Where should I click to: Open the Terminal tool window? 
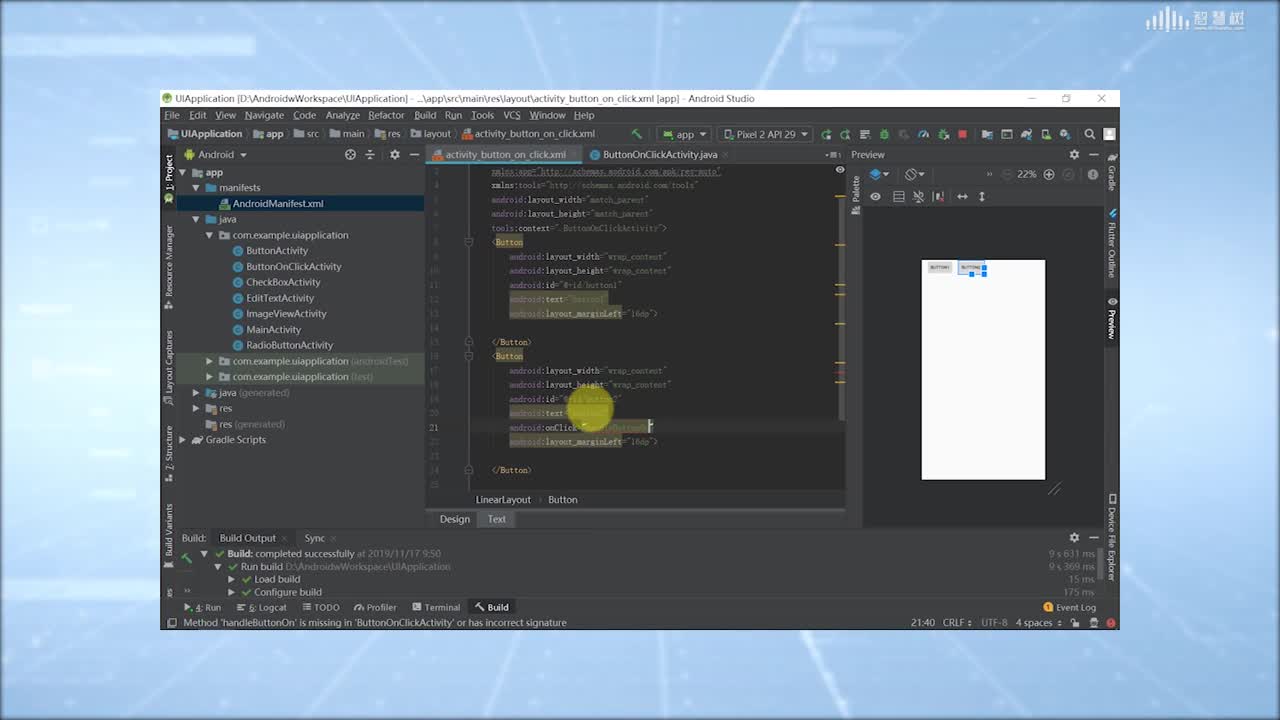[x=435, y=607]
